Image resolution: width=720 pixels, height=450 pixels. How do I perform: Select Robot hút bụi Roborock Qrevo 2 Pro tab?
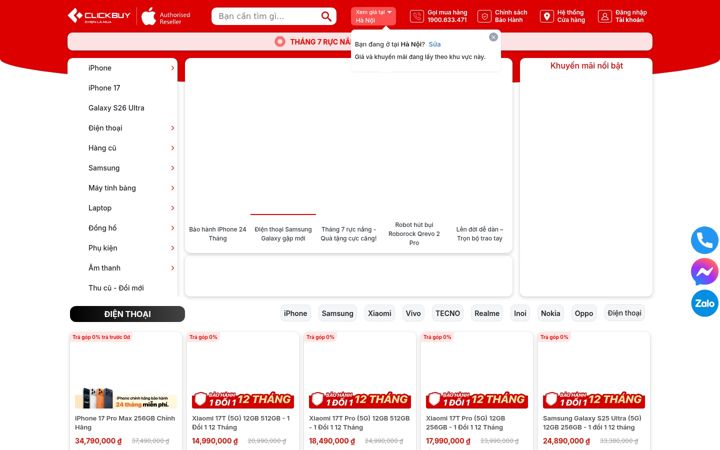pos(414,234)
